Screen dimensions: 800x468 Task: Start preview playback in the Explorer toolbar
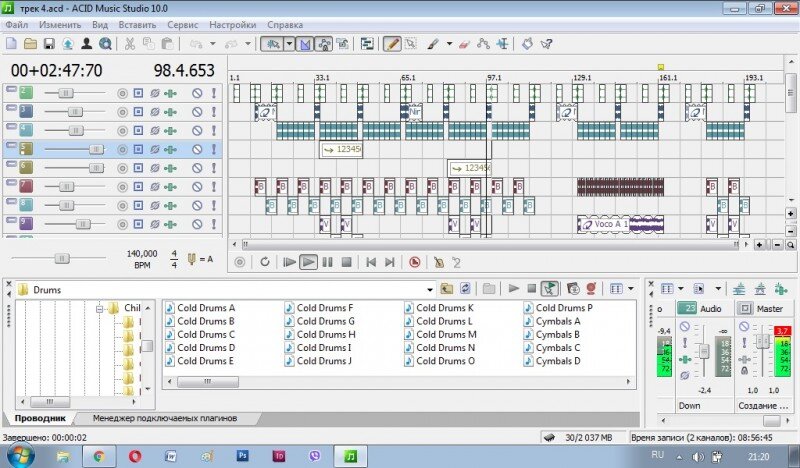pyautogui.click(x=514, y=289)
